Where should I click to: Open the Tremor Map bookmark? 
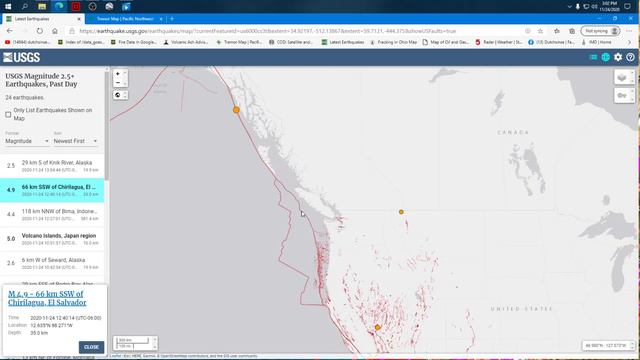tap(239, 42)
